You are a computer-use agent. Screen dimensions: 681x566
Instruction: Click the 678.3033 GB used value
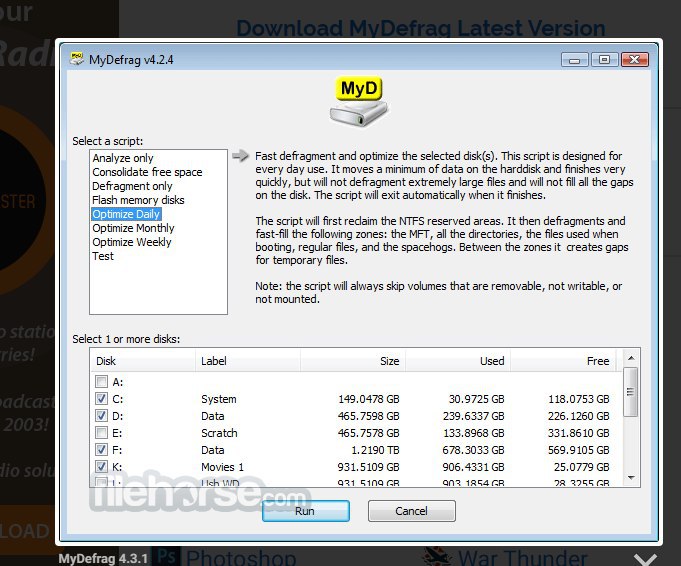[473, 450]
